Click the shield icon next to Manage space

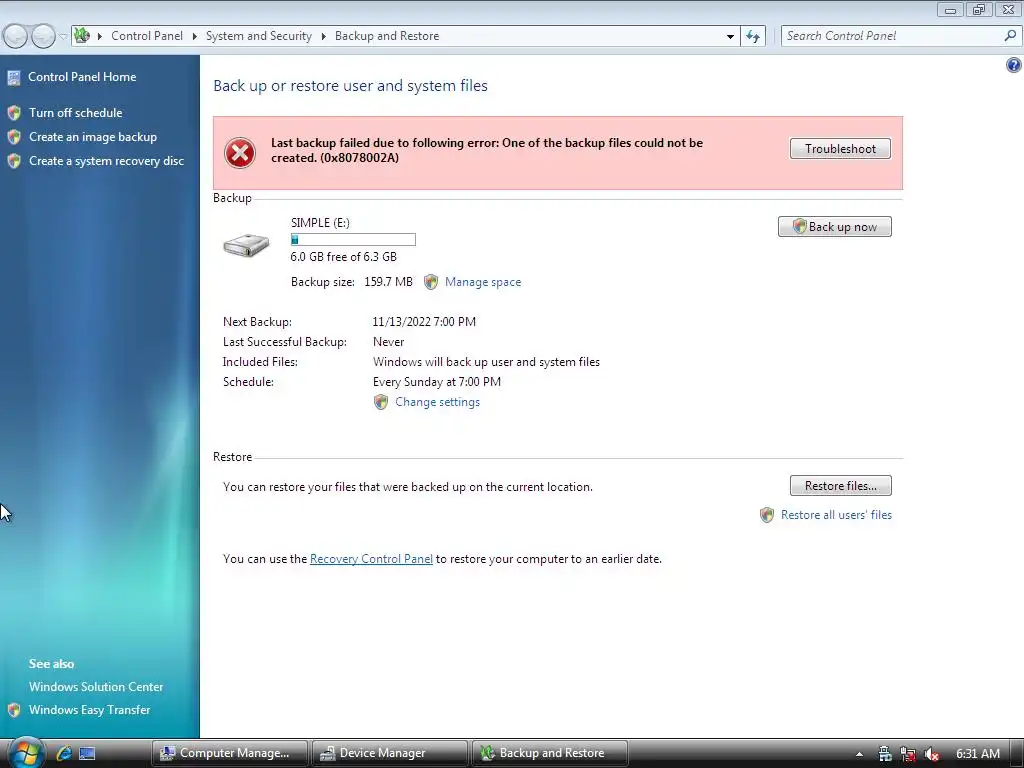431,282
